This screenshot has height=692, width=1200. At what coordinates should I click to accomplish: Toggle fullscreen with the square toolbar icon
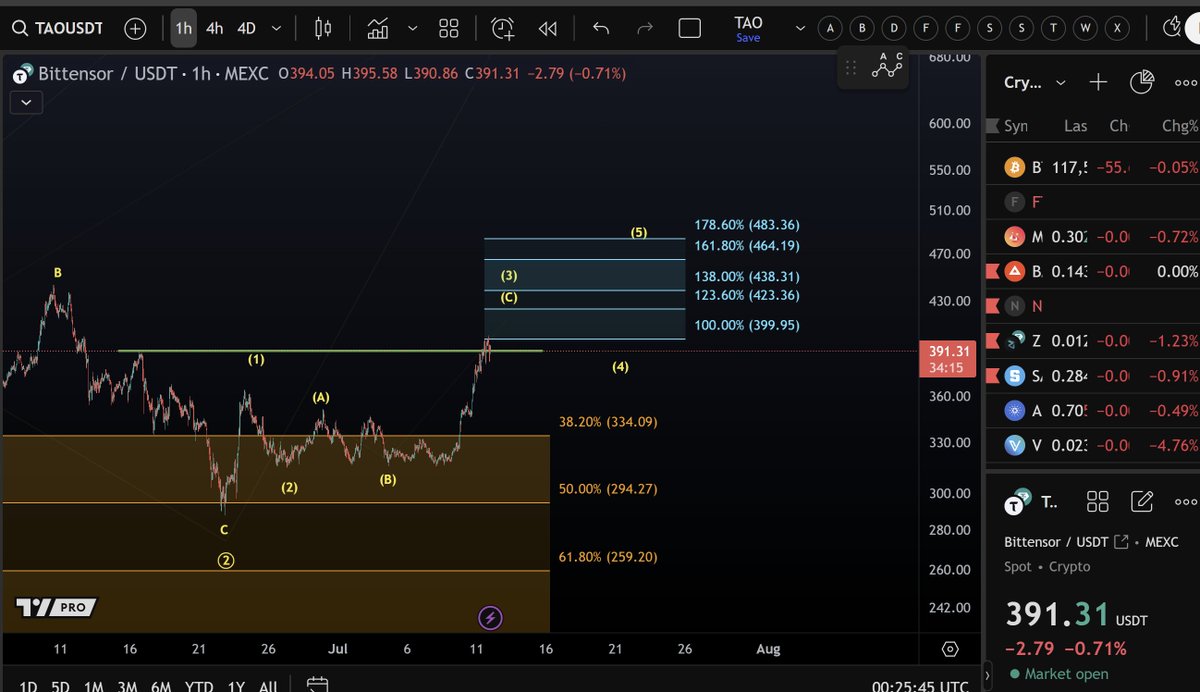[x=689, y=28]
